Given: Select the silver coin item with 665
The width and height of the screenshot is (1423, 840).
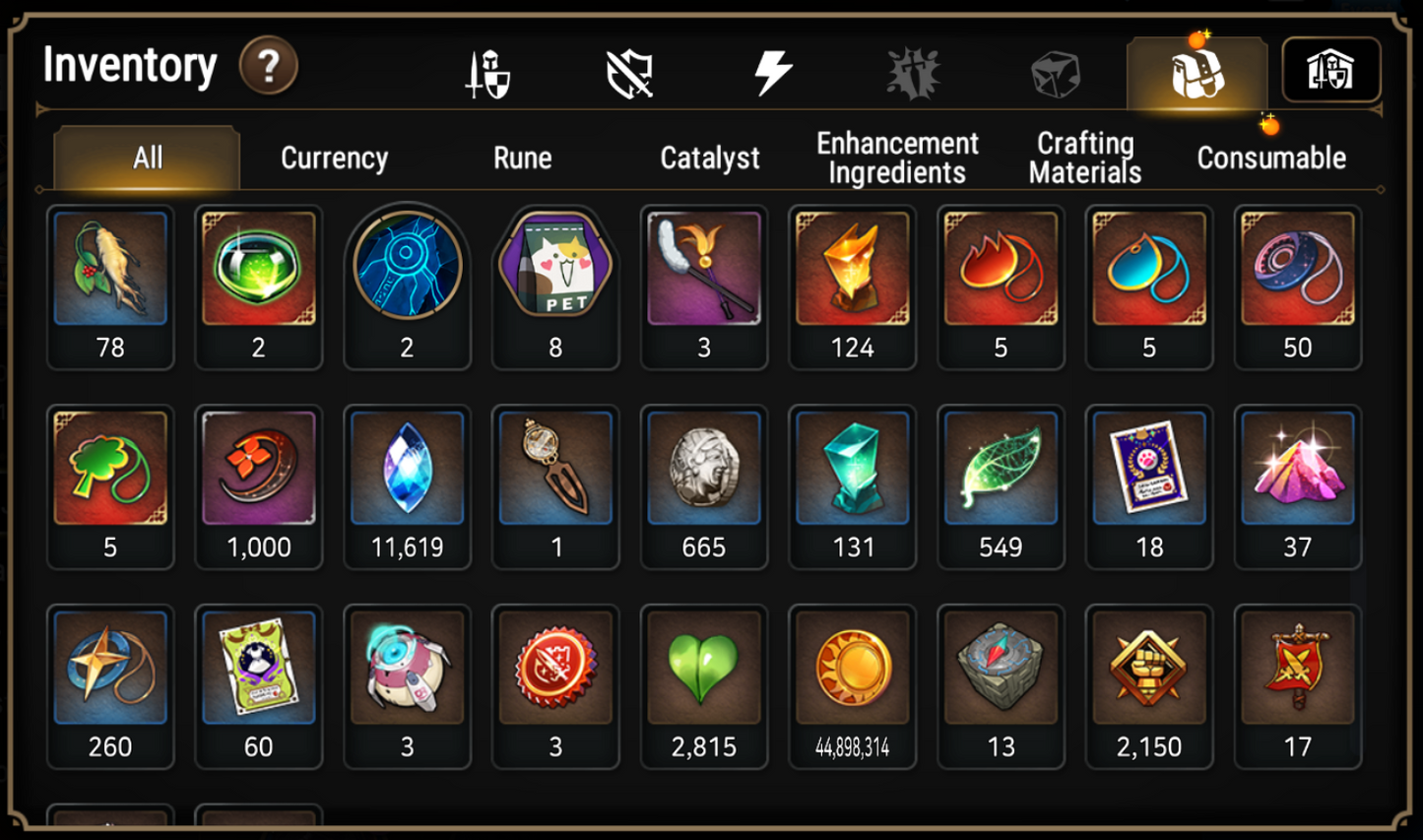Looking at the screenshot, I should pyautogui.click(x=704, y=486).
